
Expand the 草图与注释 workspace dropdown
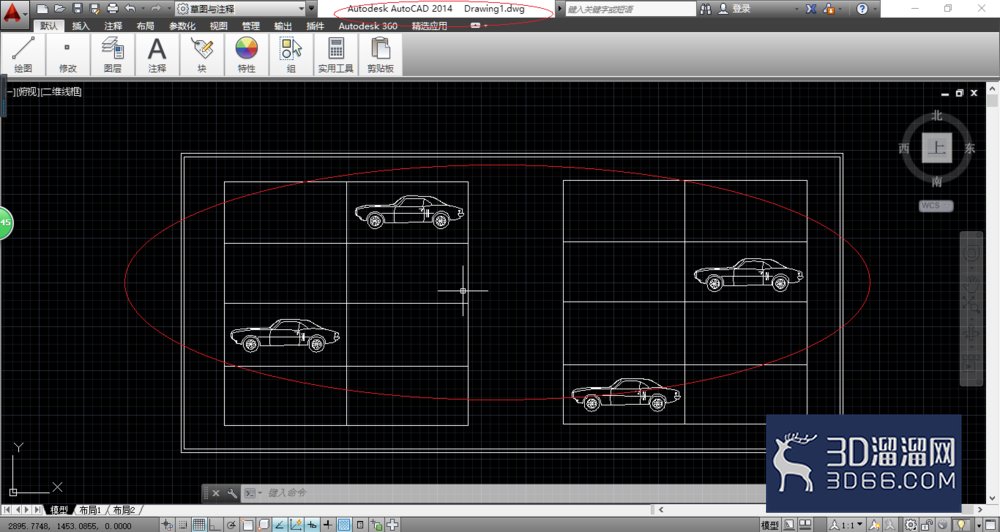[x=240, y=9]
